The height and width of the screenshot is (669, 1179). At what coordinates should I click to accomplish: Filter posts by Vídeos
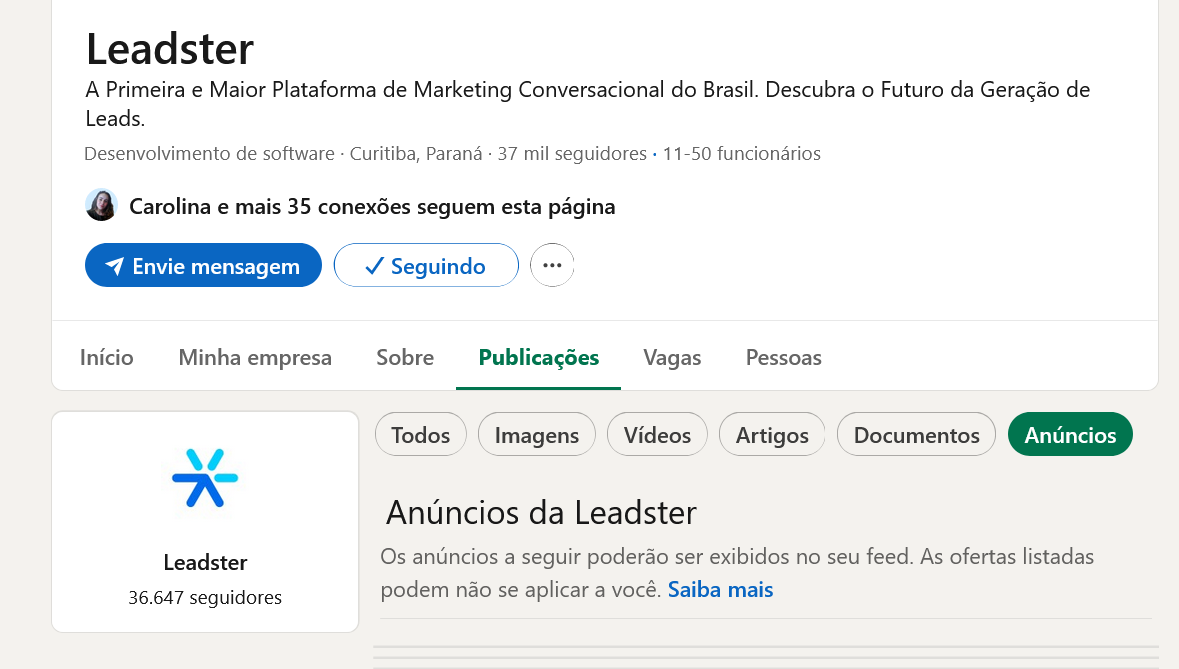pos(657,434)
